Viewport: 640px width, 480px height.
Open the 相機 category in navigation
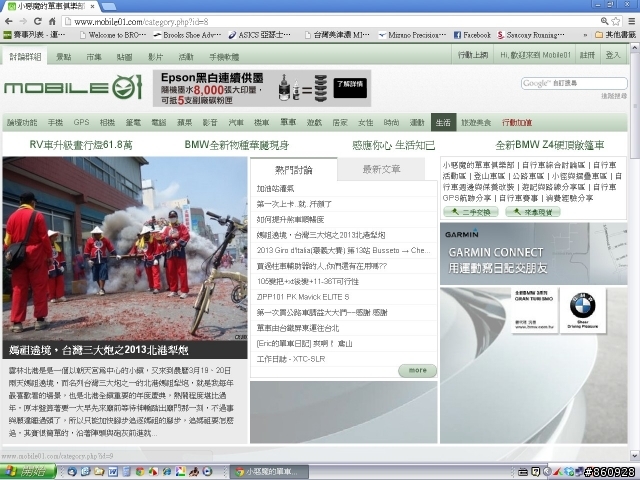point(107,122)
